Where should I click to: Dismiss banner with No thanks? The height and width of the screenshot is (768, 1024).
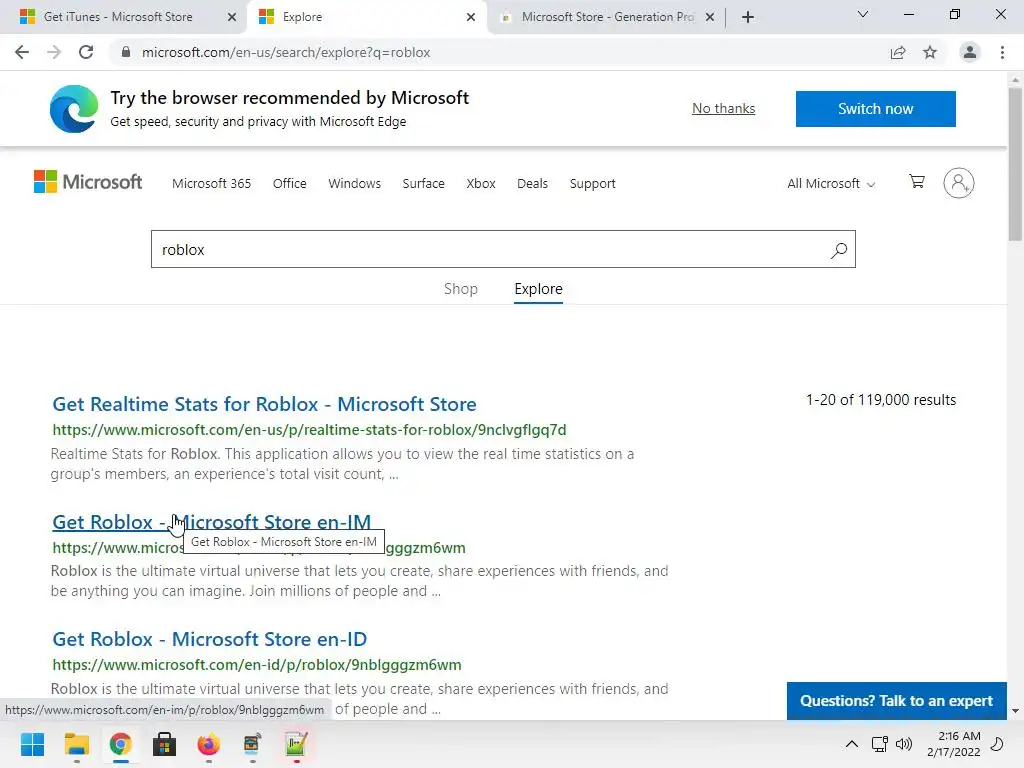(724, 108)
